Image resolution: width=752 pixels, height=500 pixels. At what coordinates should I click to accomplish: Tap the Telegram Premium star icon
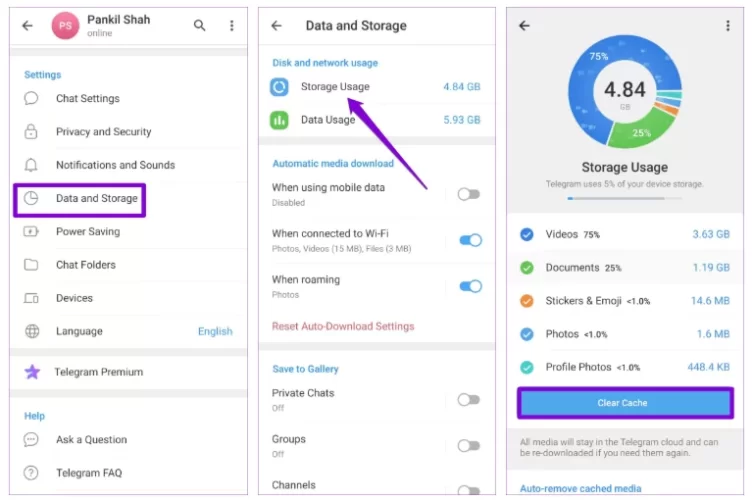(x=32, y=372)
